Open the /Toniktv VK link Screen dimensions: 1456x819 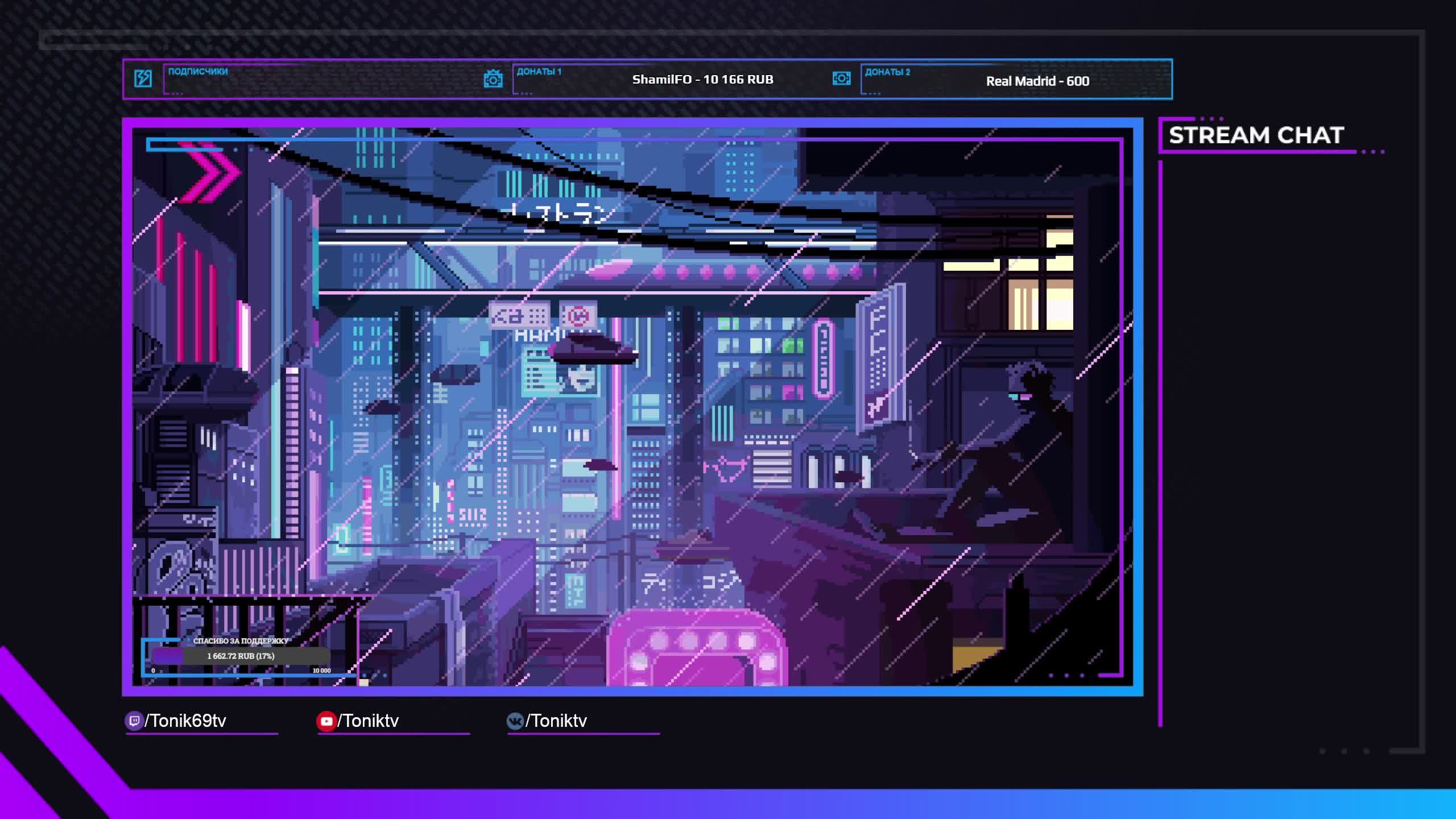click(556, 721)
